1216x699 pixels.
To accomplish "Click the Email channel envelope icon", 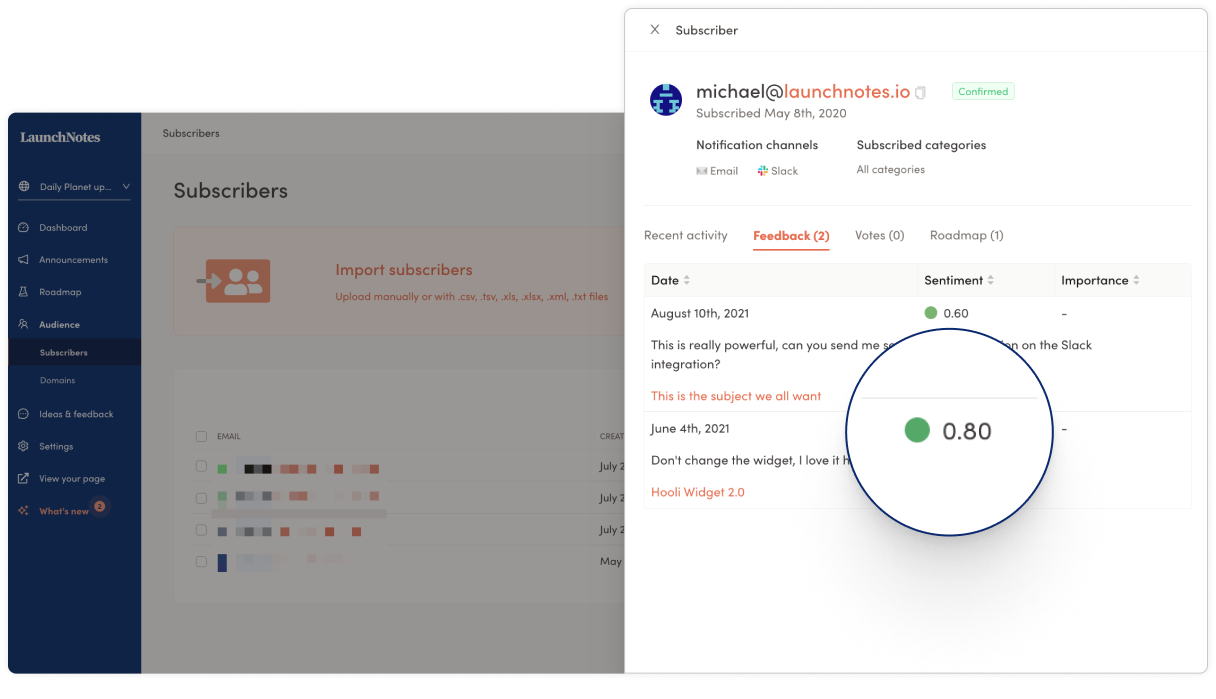I will pos(702,171).
